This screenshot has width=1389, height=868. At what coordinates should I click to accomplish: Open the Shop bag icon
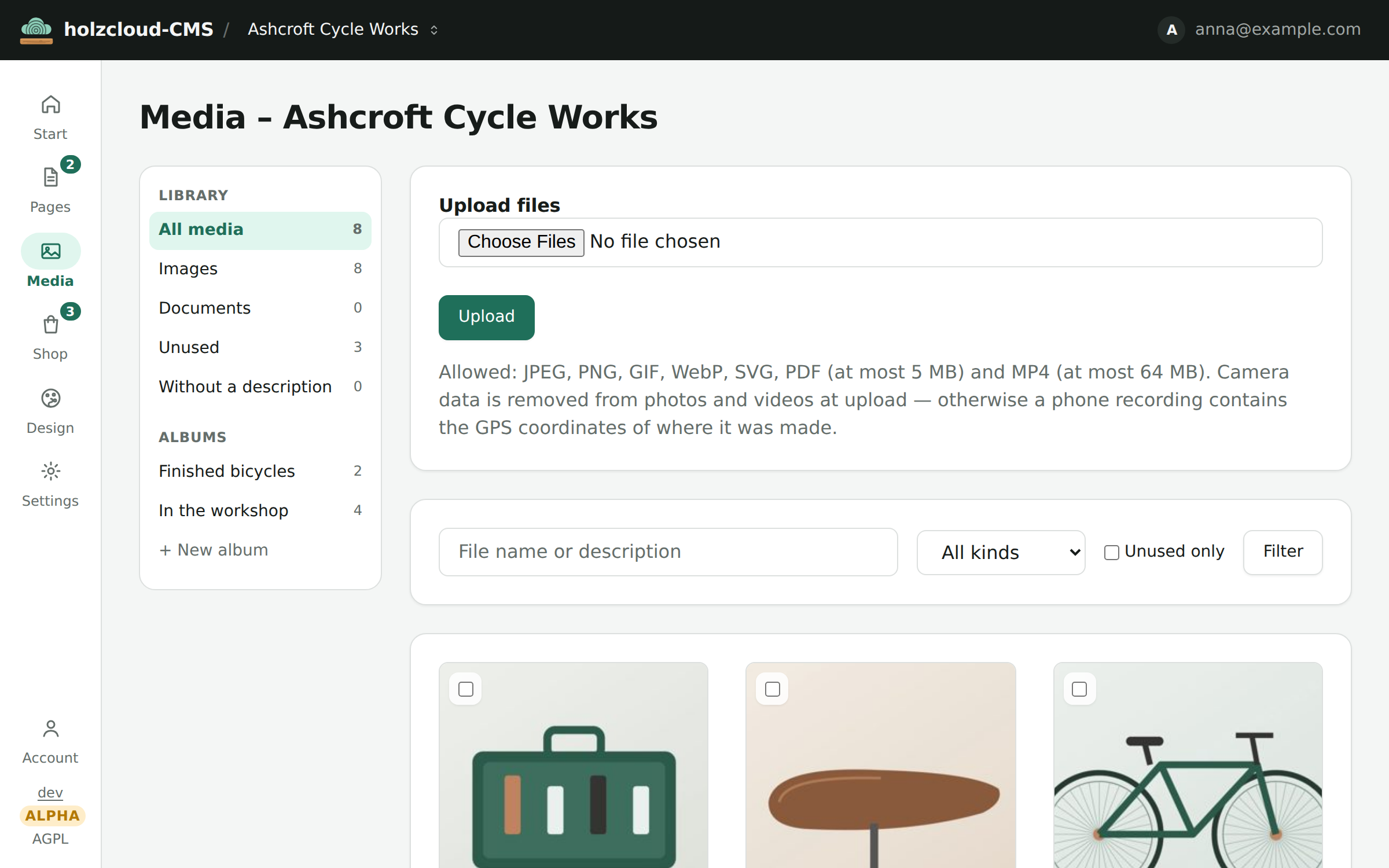click(50, 325)
